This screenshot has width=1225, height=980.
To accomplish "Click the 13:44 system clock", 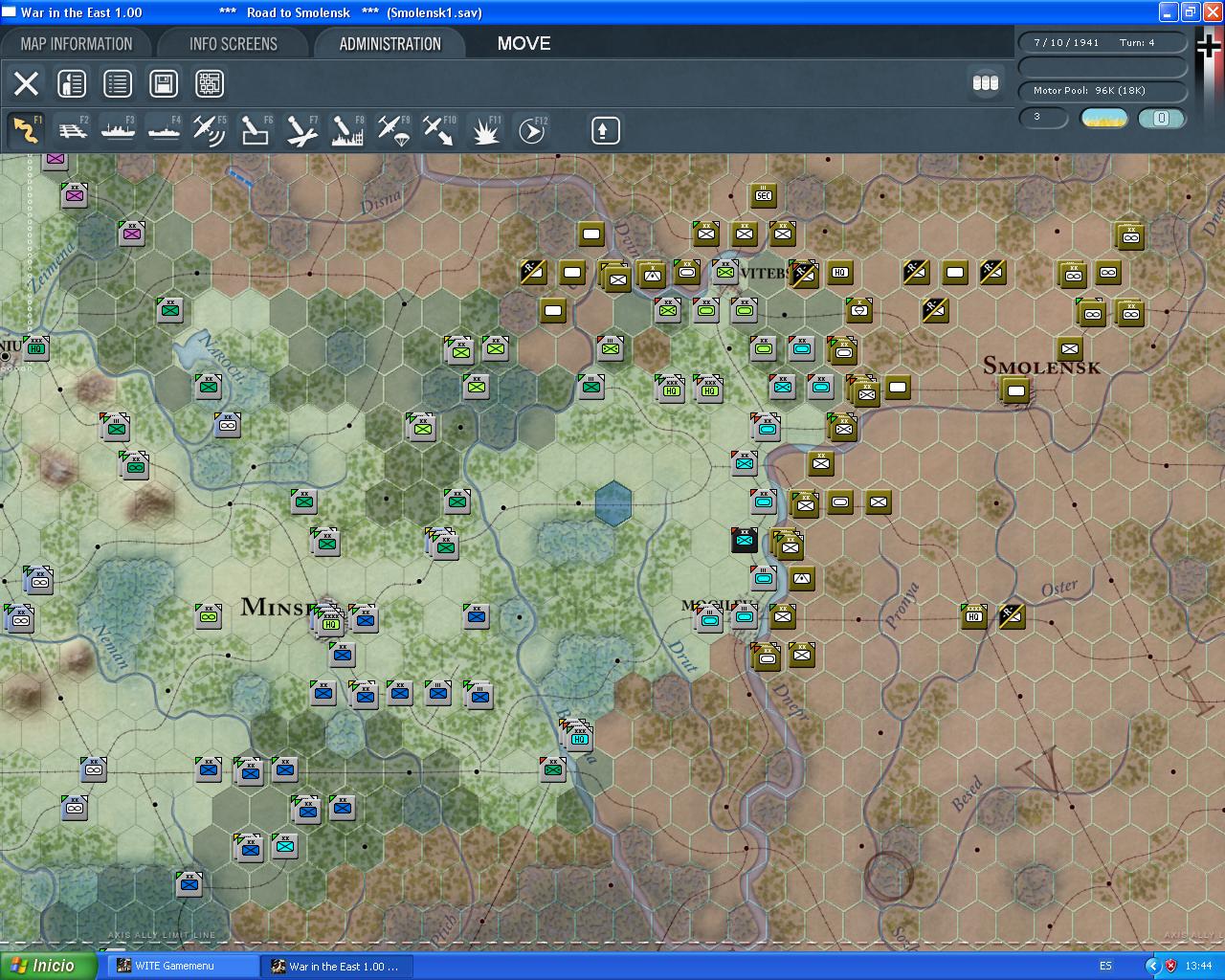I will (x=1198, y=966).
